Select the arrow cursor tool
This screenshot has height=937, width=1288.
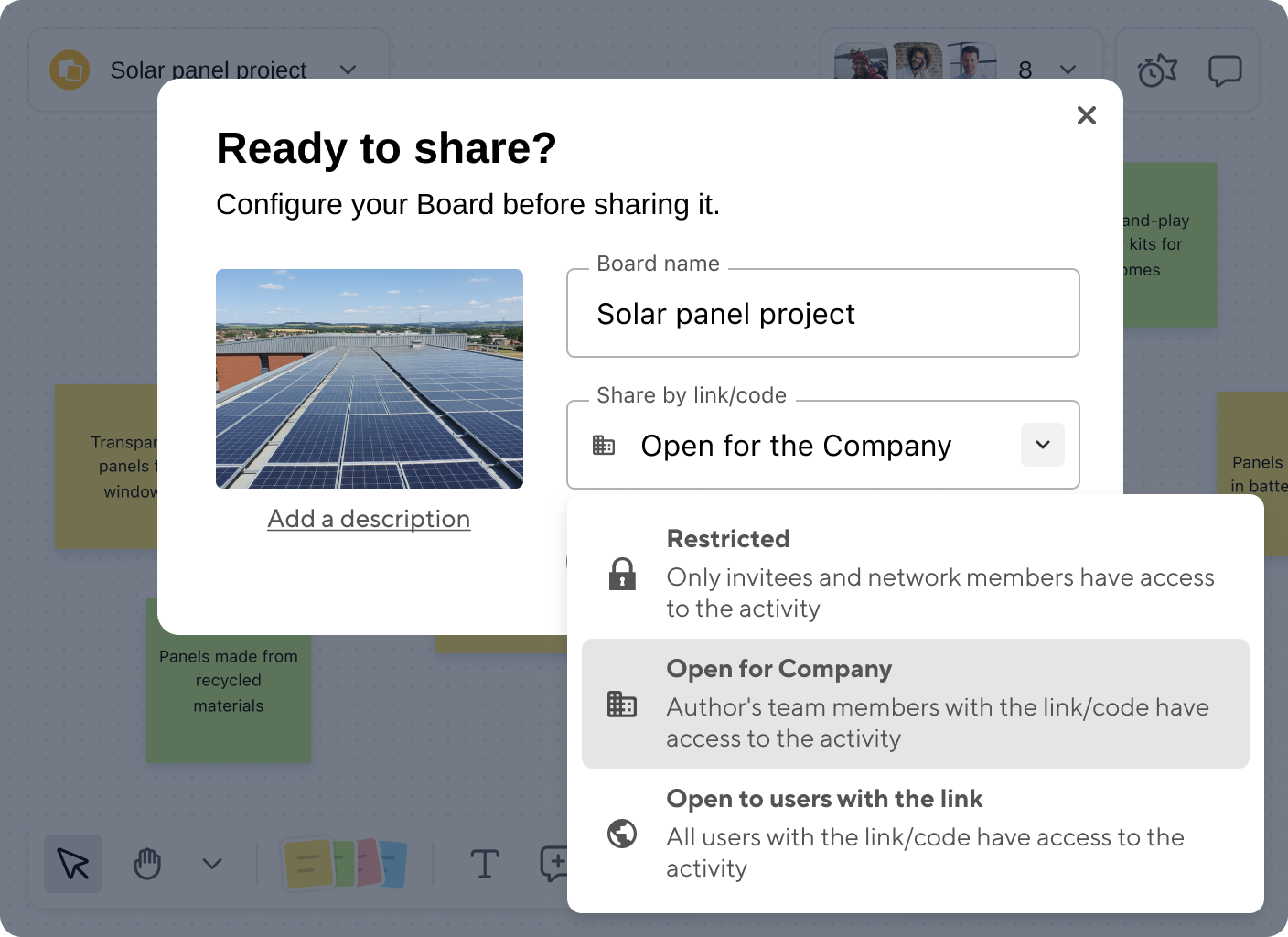[x=73, y=863]
